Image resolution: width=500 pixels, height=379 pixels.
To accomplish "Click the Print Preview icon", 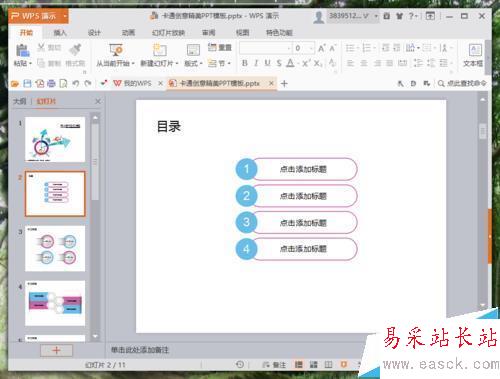I will [x=63, y=83].
